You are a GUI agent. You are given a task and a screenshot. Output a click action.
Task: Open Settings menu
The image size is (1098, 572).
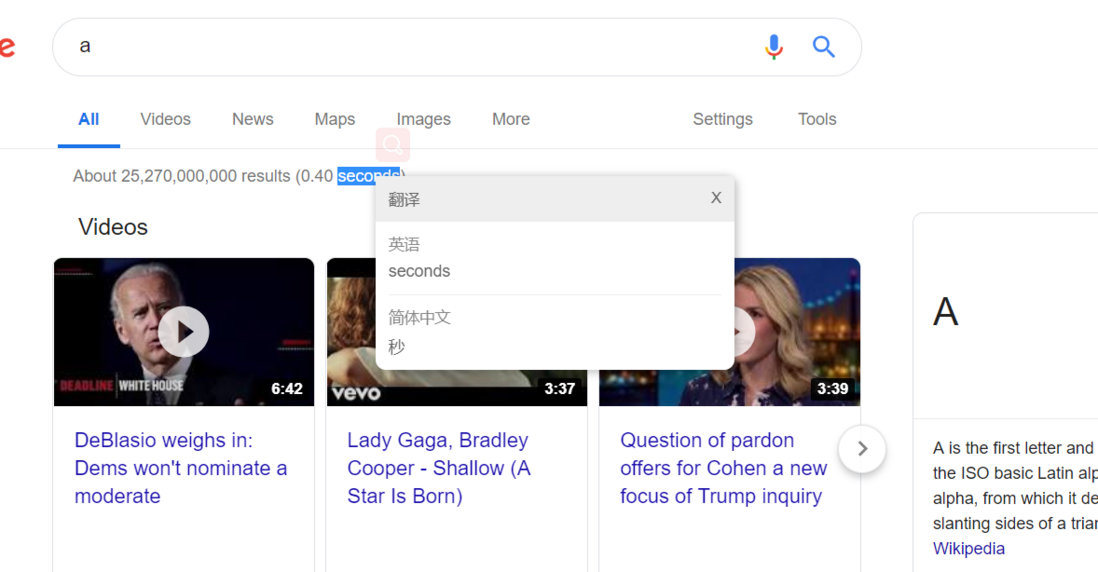click(723, 119)
